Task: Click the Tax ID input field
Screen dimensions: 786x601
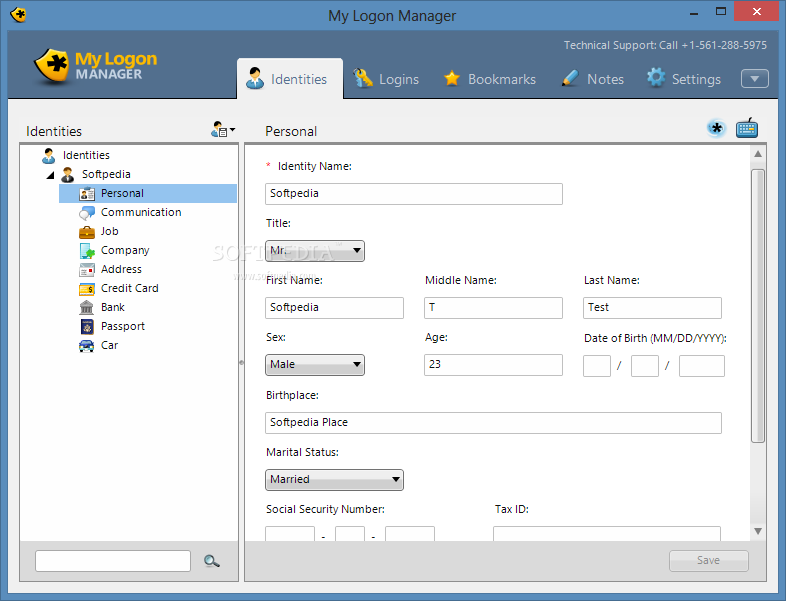Action: tap(607, 533)
